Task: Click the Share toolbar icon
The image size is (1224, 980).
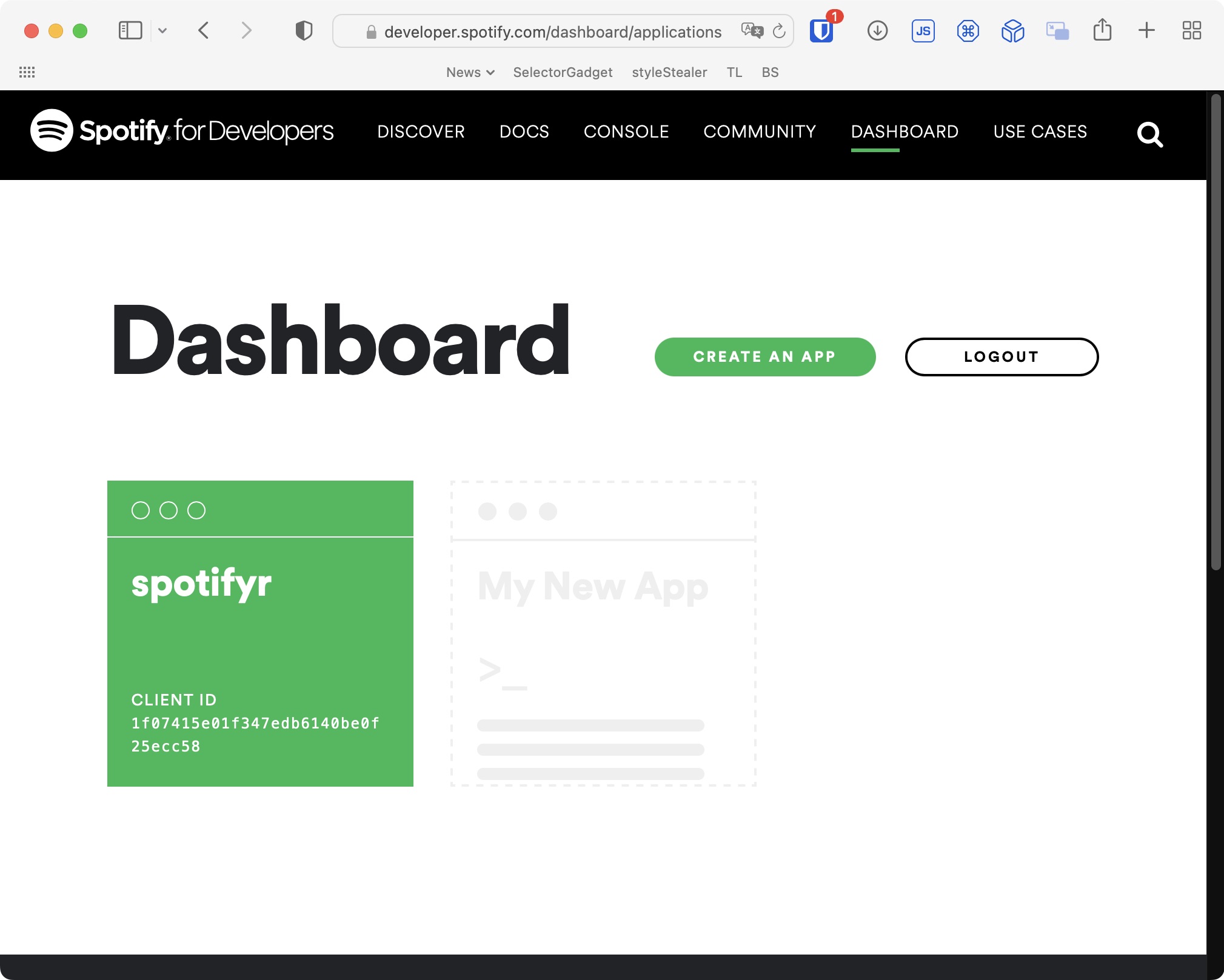Action: (x=1102, y=30)
